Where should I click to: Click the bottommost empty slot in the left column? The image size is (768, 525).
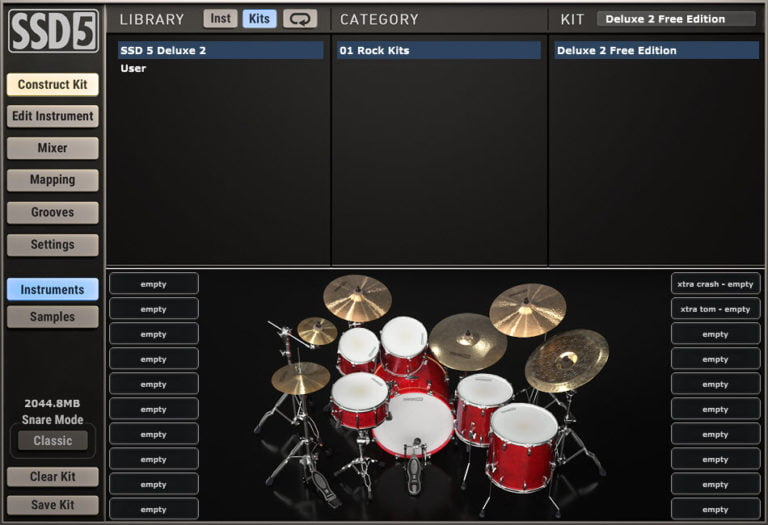point(154,509)
